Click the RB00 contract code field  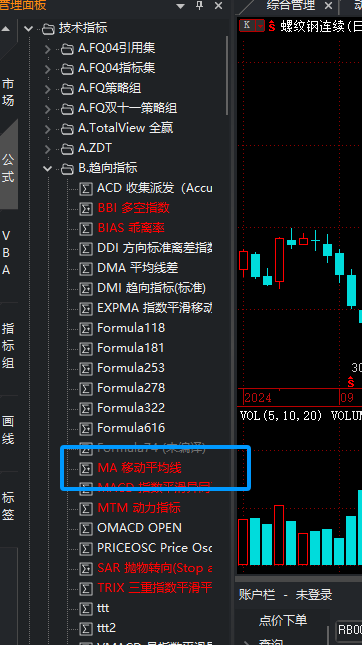point(350,629)
